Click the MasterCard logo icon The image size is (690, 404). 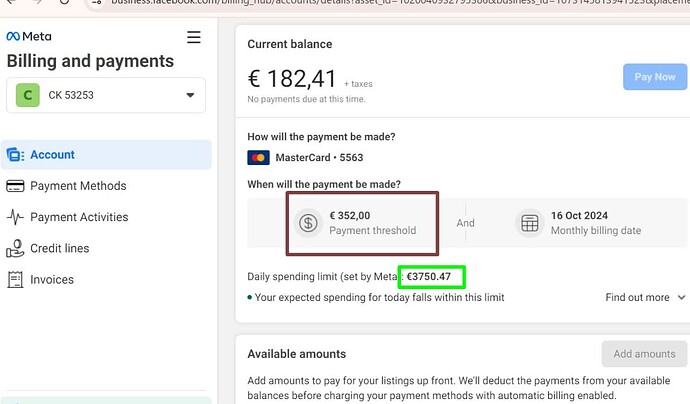(x=258, y=158)
